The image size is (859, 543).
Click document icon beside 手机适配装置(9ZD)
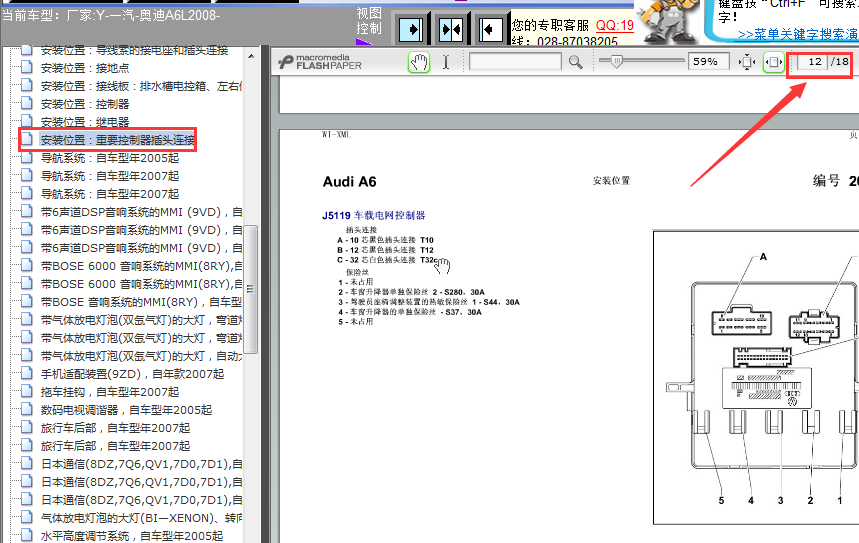coord(26,373)
